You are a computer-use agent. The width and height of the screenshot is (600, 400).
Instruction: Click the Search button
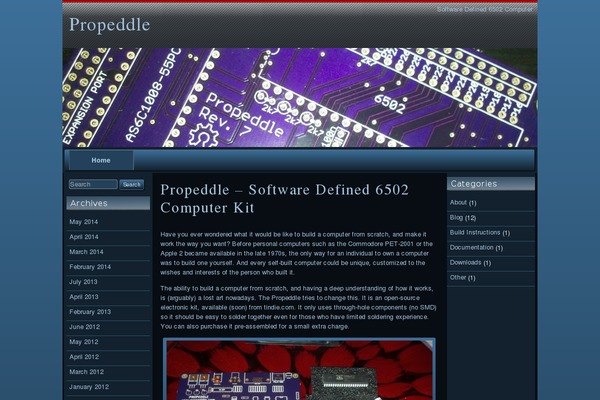132,184
